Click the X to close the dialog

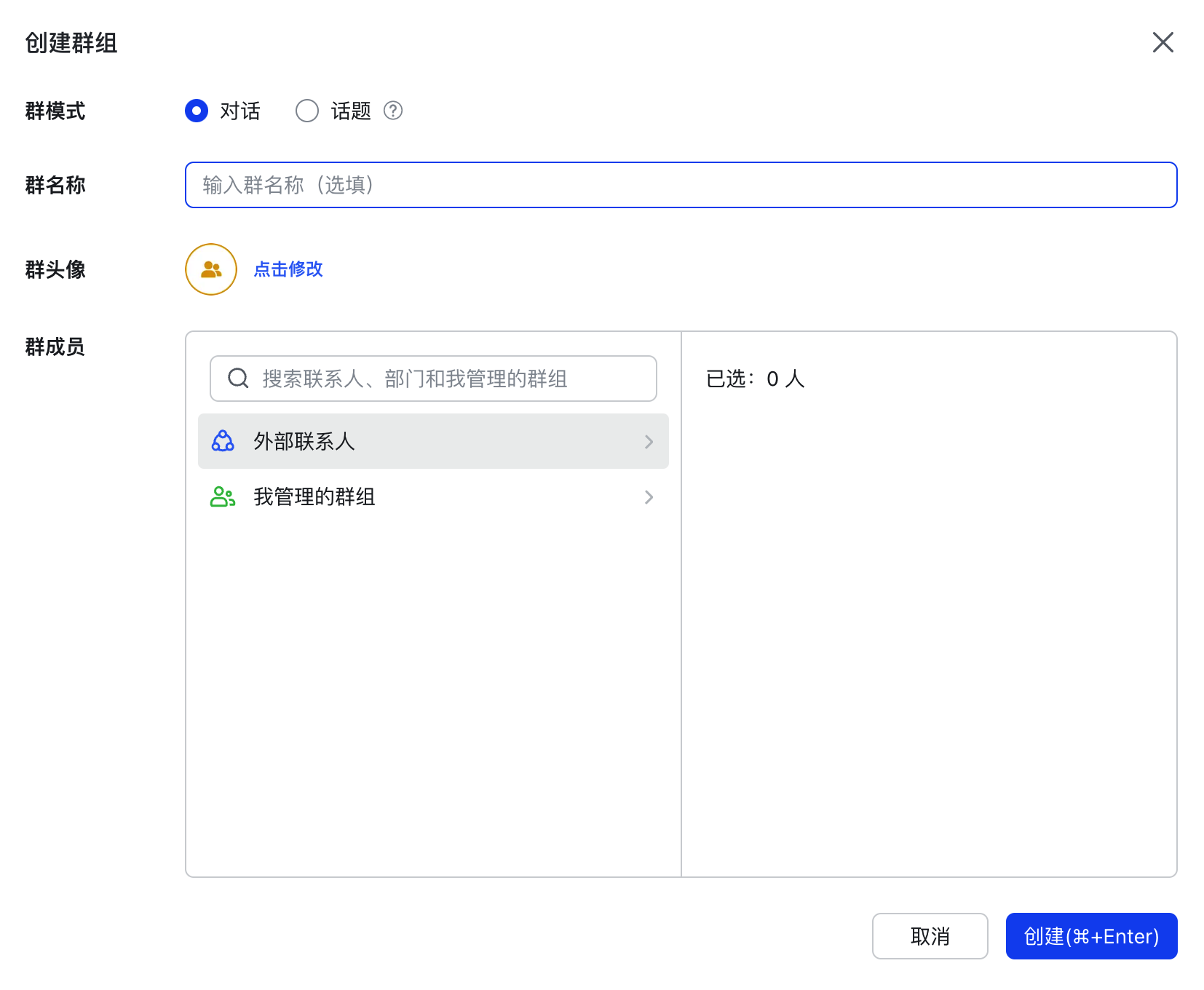(1163, 43)
